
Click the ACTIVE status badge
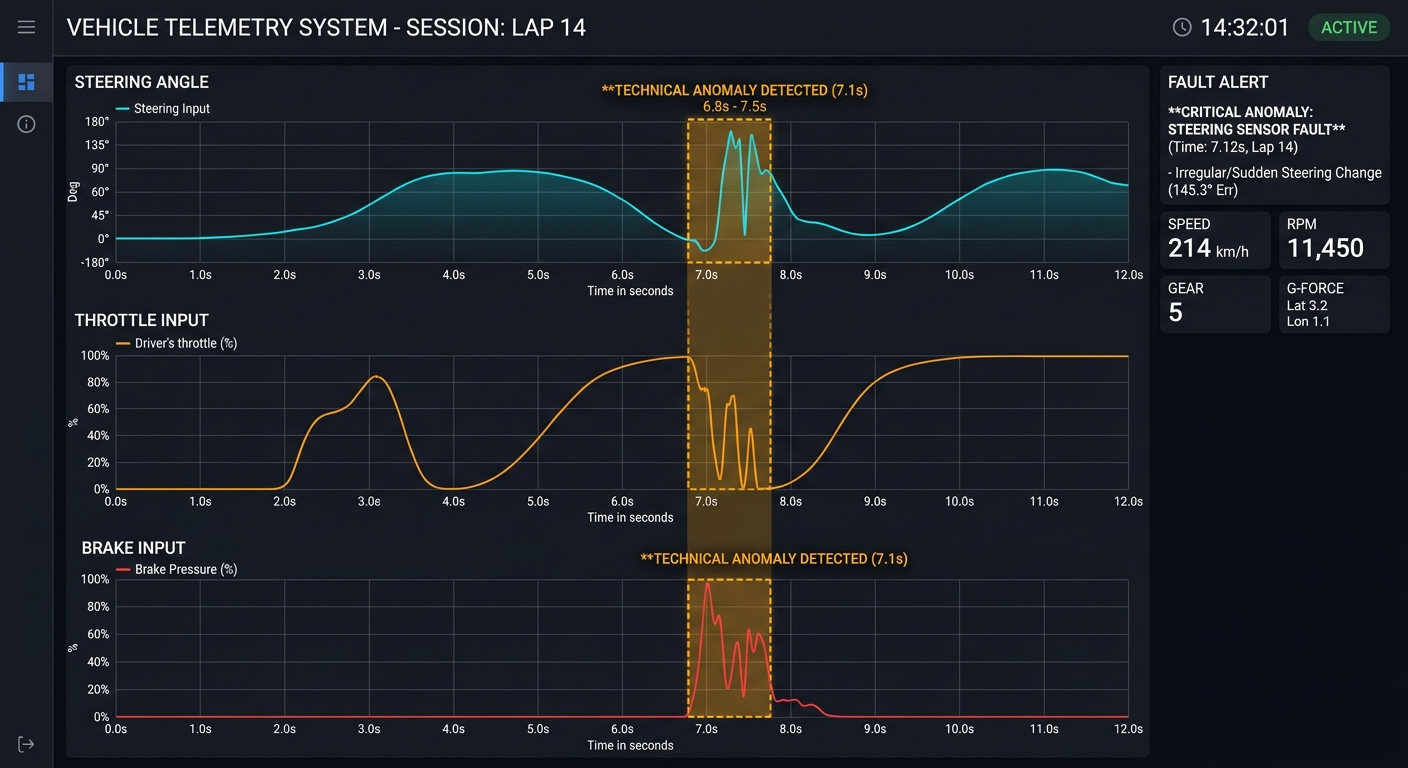click(x=1349, y=27)
